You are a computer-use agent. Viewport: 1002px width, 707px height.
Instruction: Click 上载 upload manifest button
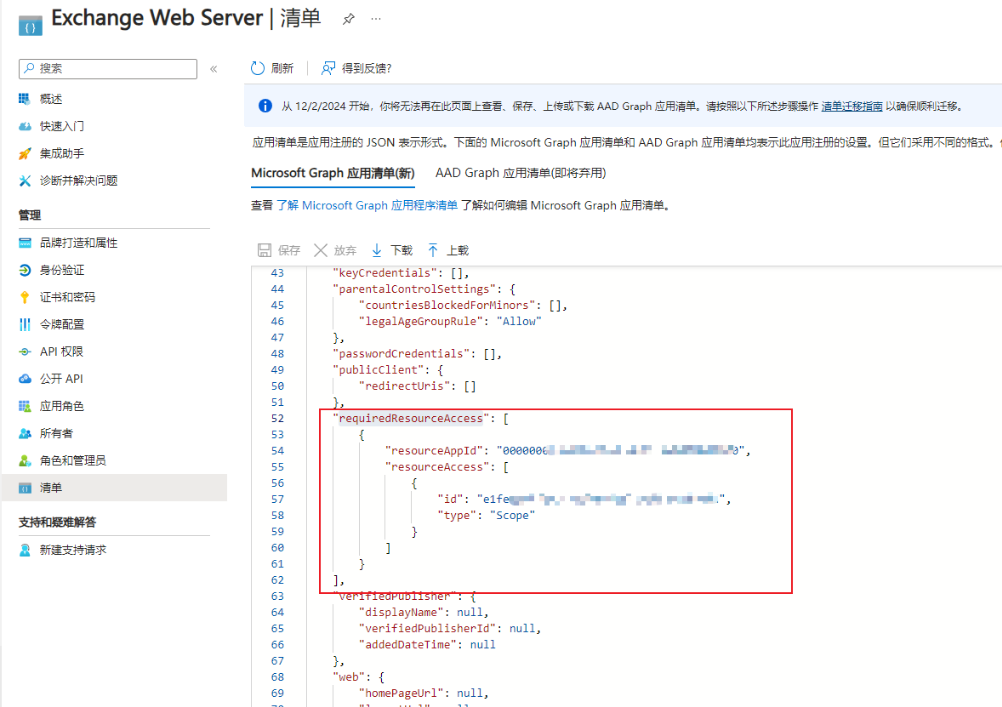(x=447, y=250)
